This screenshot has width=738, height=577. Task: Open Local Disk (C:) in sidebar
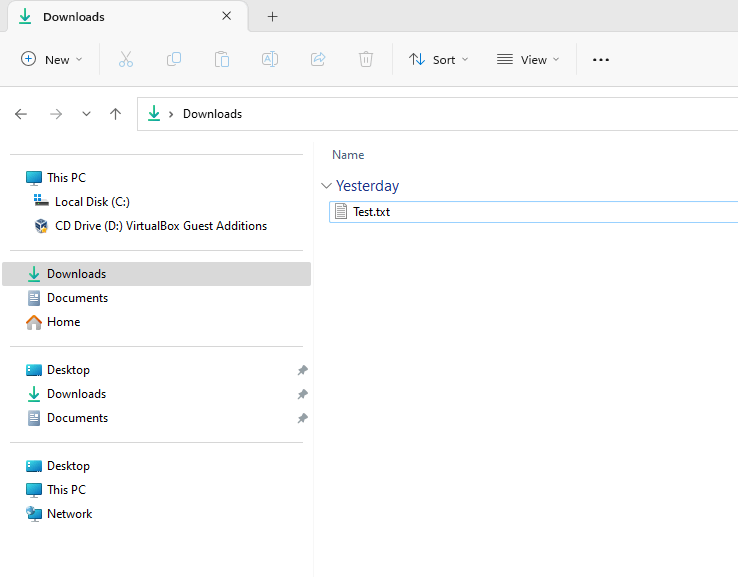tap(92, 202)
